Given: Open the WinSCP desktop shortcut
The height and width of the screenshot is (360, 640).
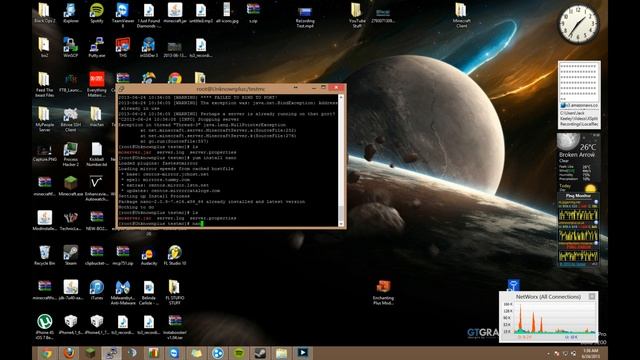Looking at the screenshot, I should pyautogui.click(x=71, y=47).
